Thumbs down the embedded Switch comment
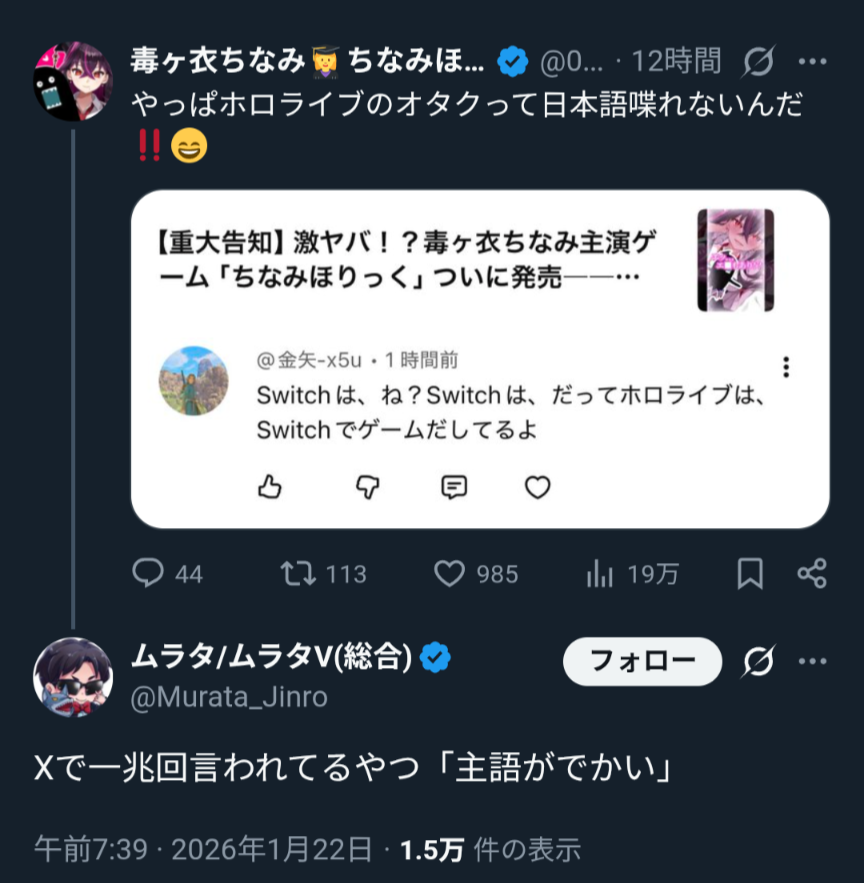The image size is (864, 883). [x=369, y=487]
